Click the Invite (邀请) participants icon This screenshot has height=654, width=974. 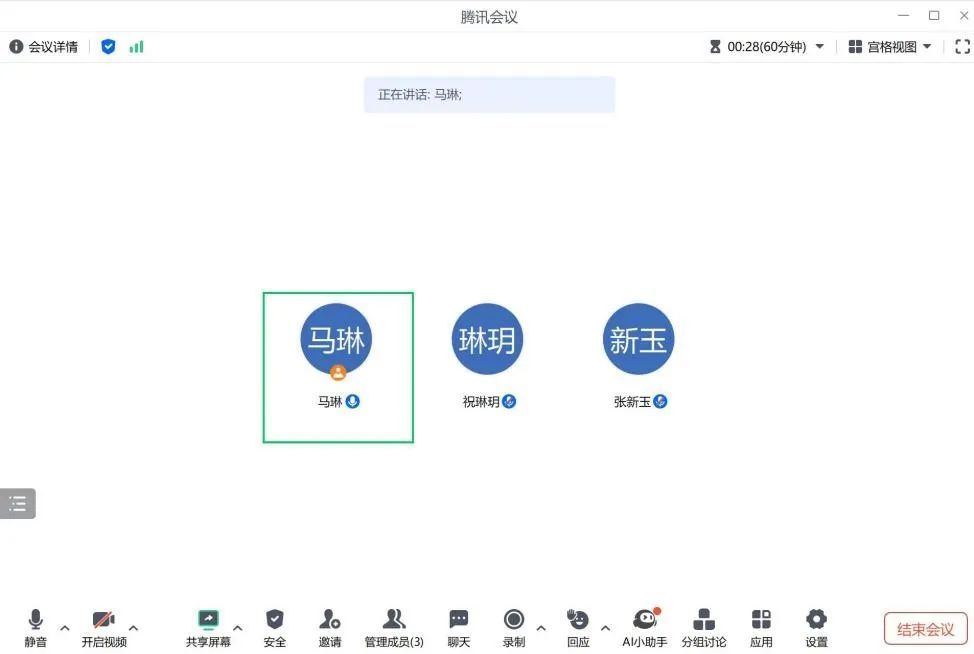click(x=330, y=627)
